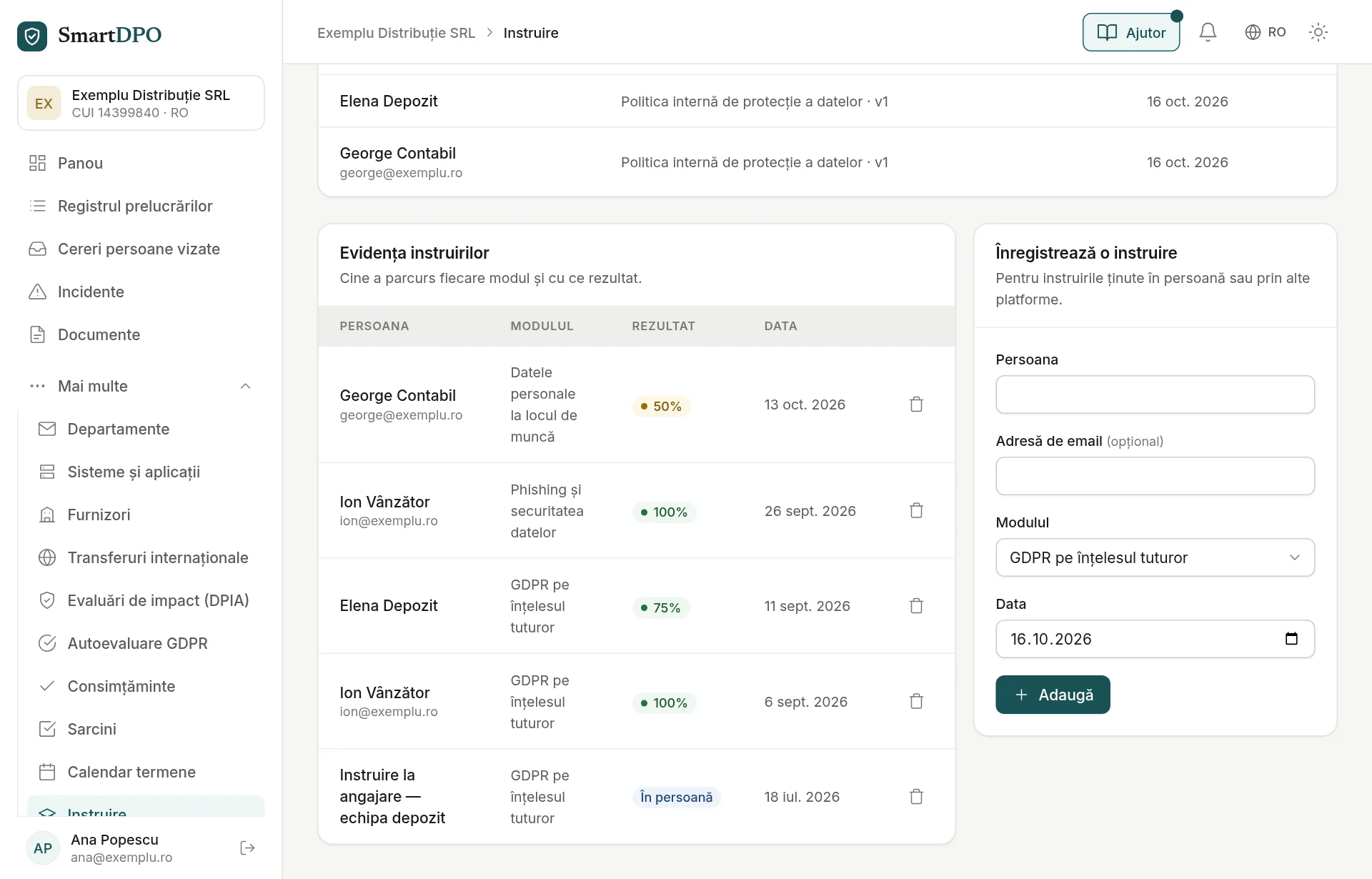Delete Elena Depozit's 11 sept. record
Image resolution: width=1372 pixels, height=879 pixels.
[916, 606]
